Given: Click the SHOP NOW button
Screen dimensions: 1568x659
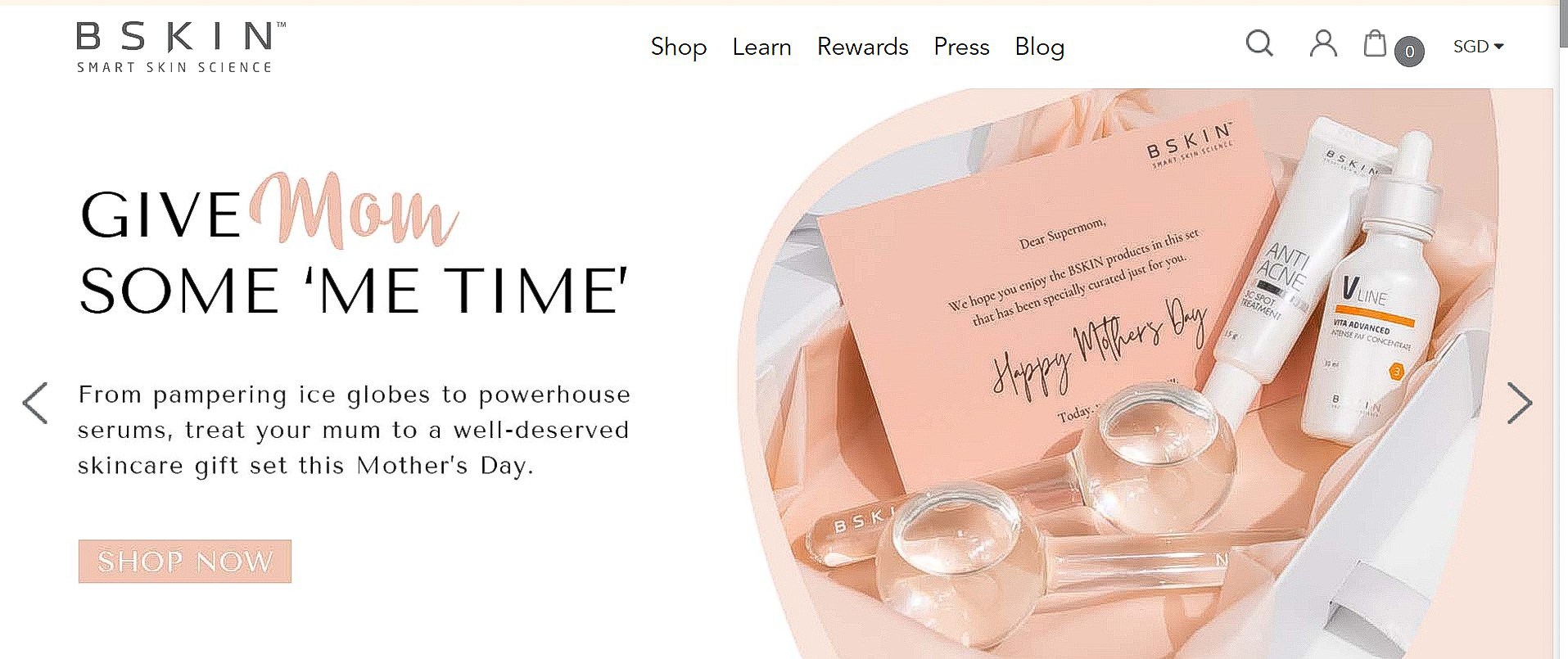Looking at the screenshot, I should pos(185,562).
